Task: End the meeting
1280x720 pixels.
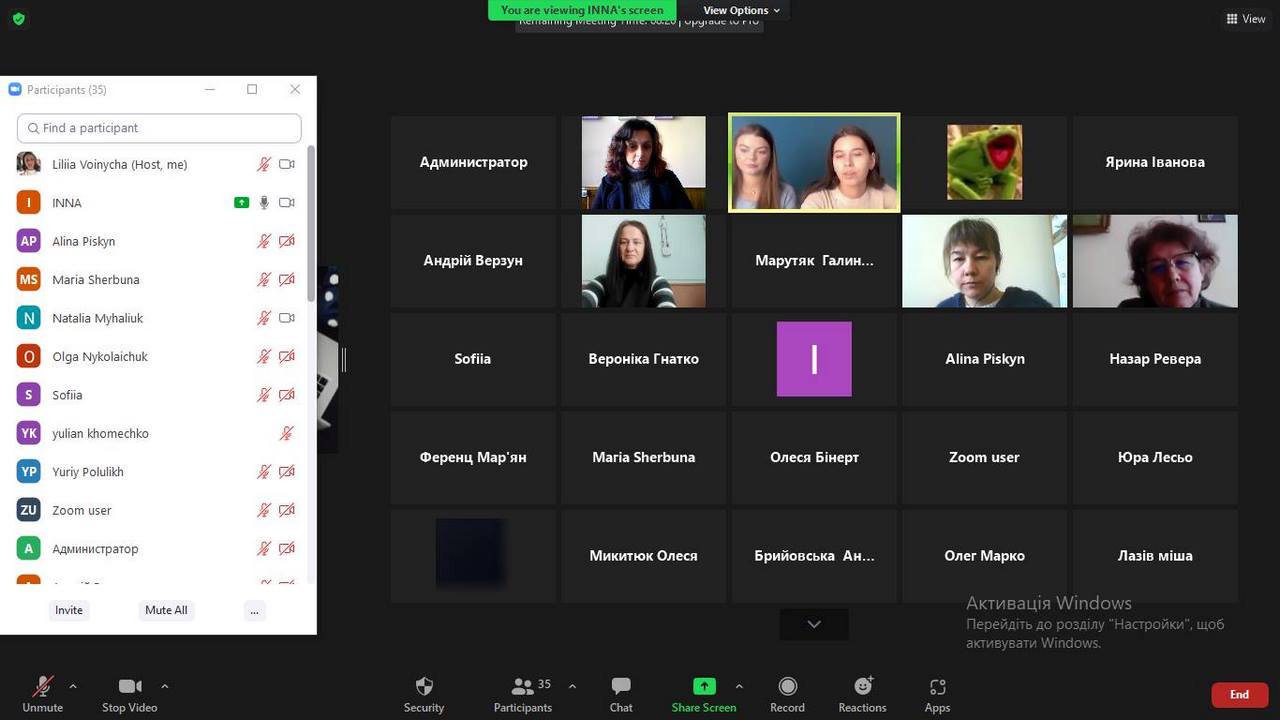Action: 1239,695
